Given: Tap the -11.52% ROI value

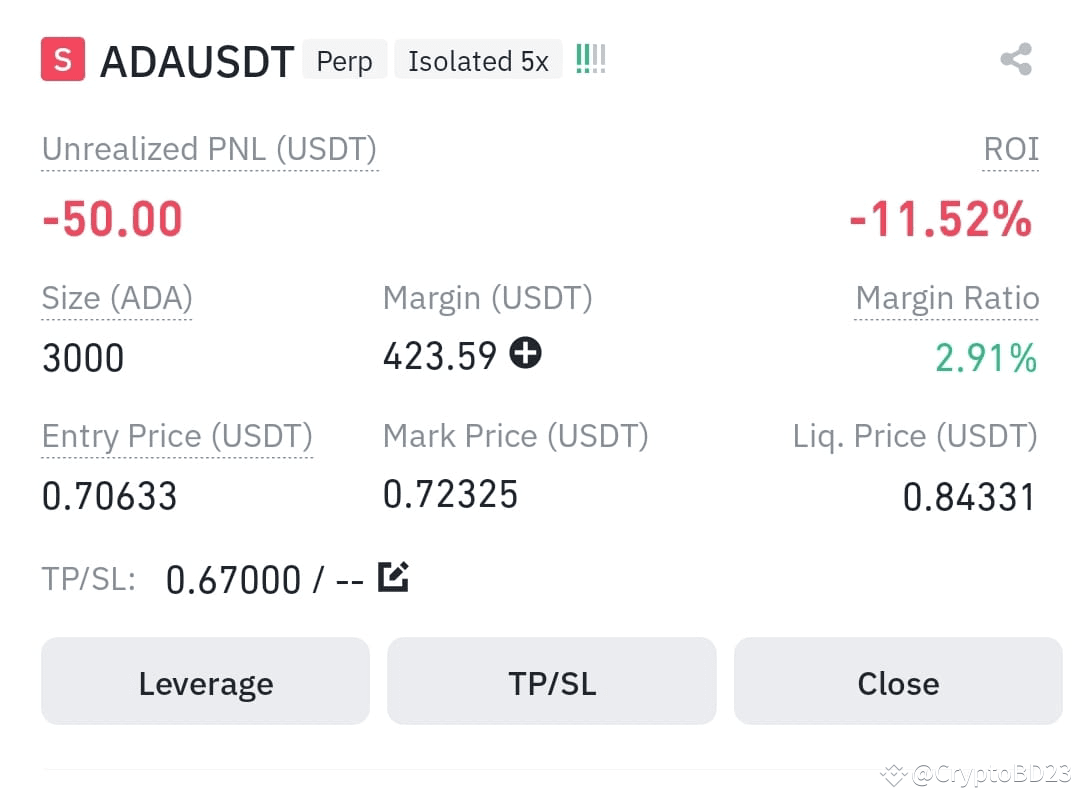Looking at the screenshot, I should (x=941, y=220).
